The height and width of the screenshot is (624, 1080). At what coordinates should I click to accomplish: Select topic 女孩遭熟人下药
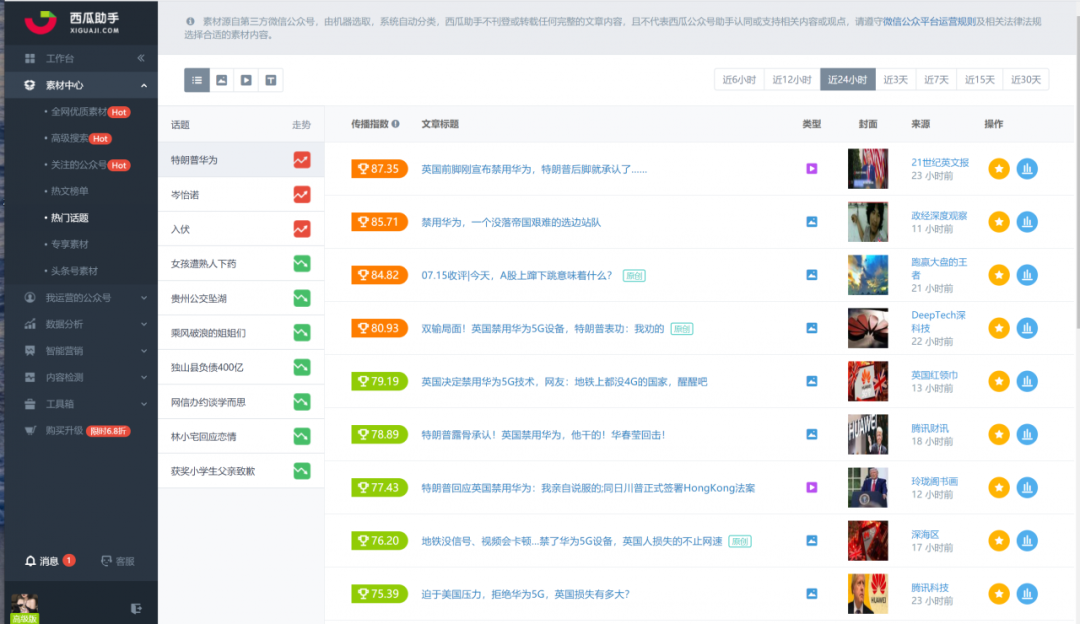(204, 264)
